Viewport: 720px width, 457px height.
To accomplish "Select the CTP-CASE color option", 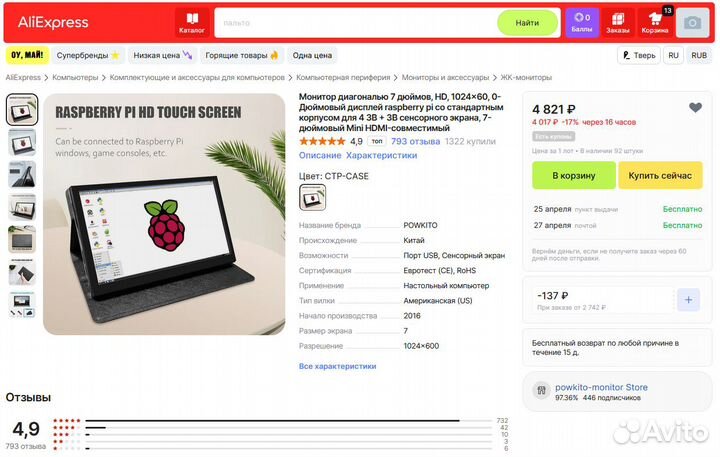I will (x=312, y=197).
